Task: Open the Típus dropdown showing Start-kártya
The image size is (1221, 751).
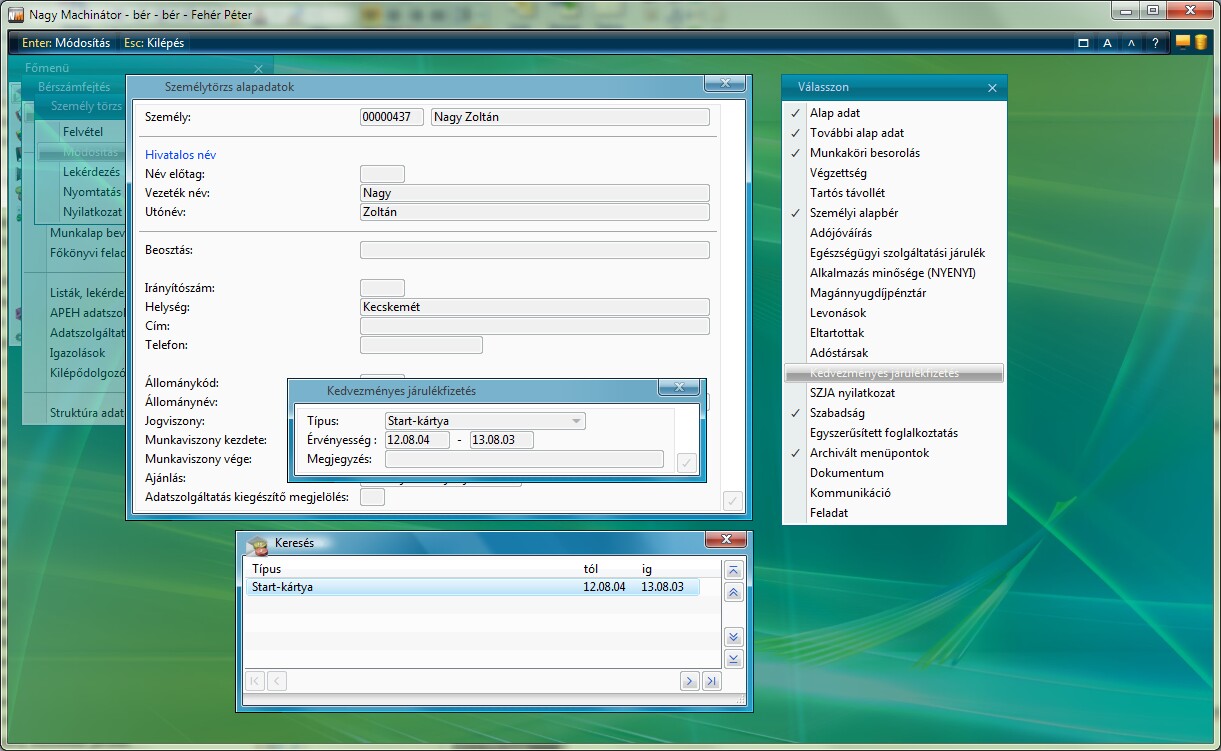Action: 576,421
